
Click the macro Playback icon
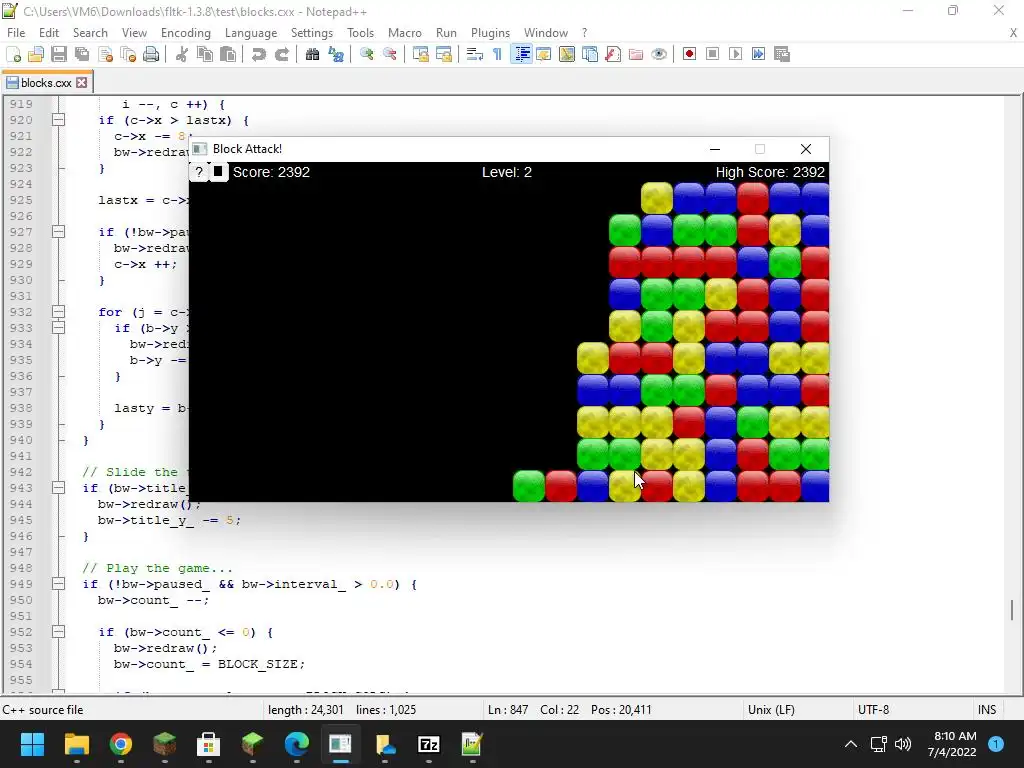735,54
